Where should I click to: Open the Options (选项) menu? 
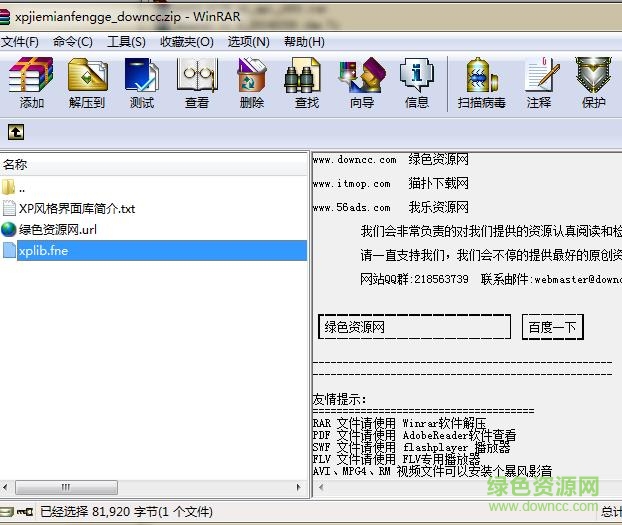pos(249,42)
